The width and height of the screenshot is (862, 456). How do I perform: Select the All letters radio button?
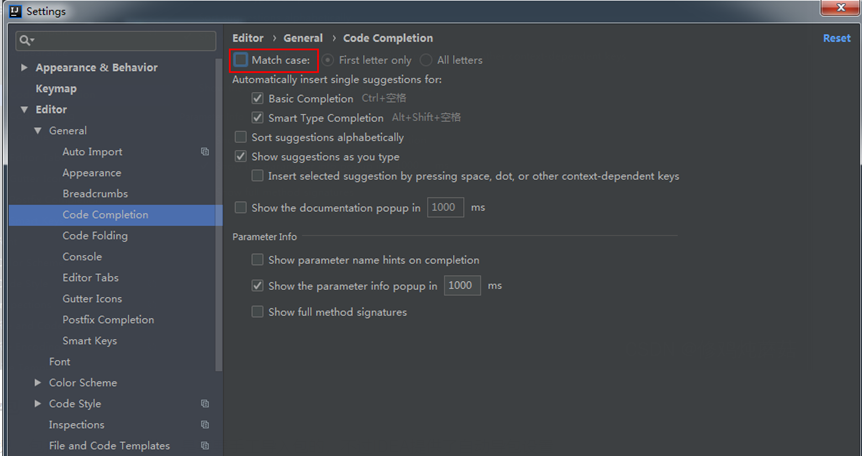426,60
